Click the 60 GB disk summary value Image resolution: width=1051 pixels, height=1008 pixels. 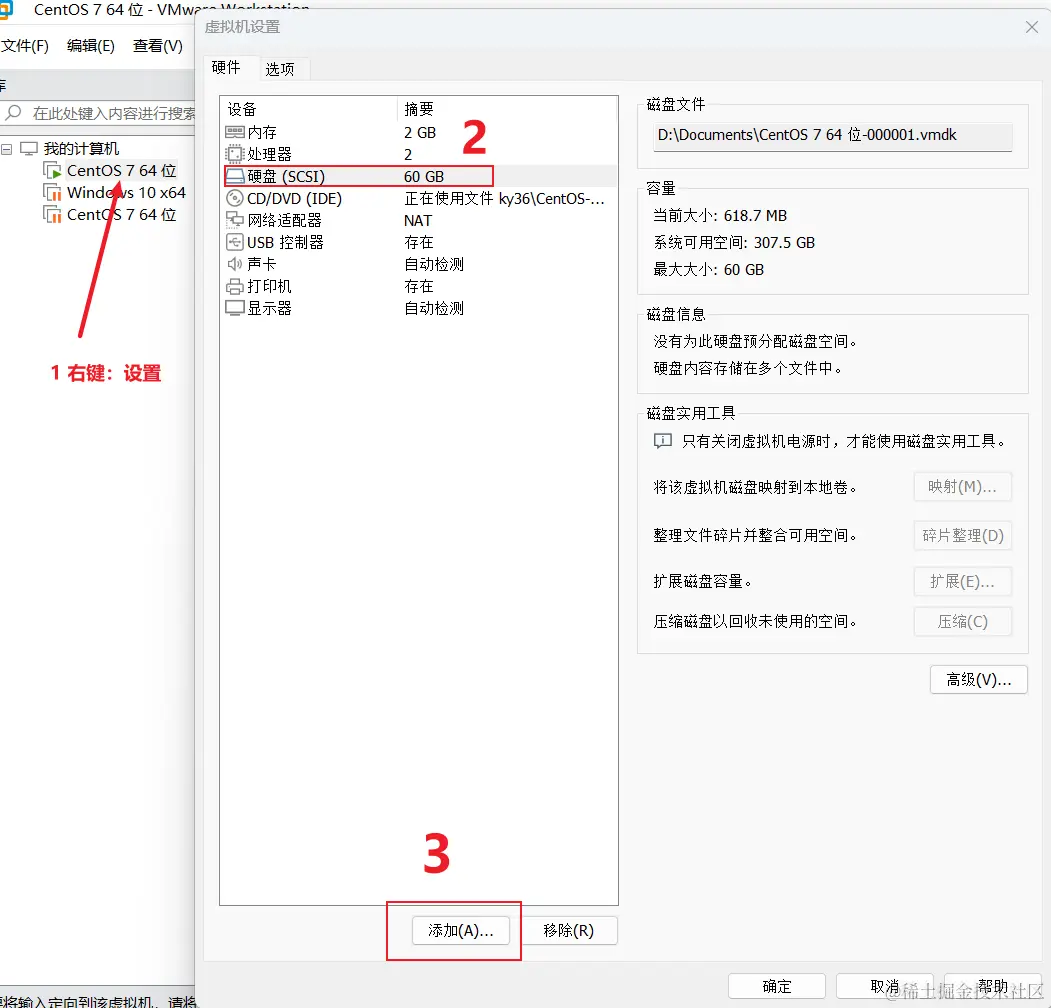424,176
